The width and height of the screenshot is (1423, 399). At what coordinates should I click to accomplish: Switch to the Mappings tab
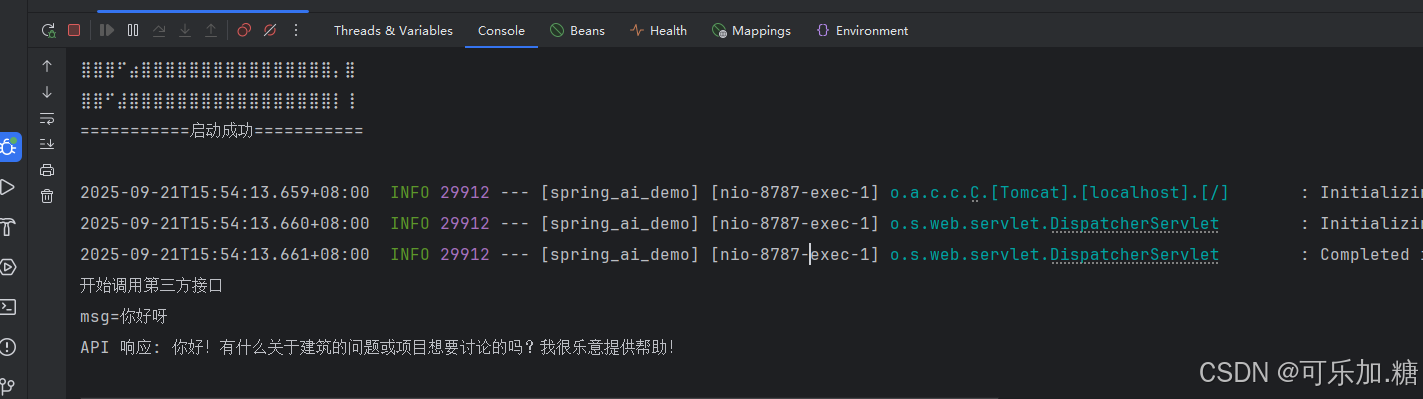pos(751,31)
